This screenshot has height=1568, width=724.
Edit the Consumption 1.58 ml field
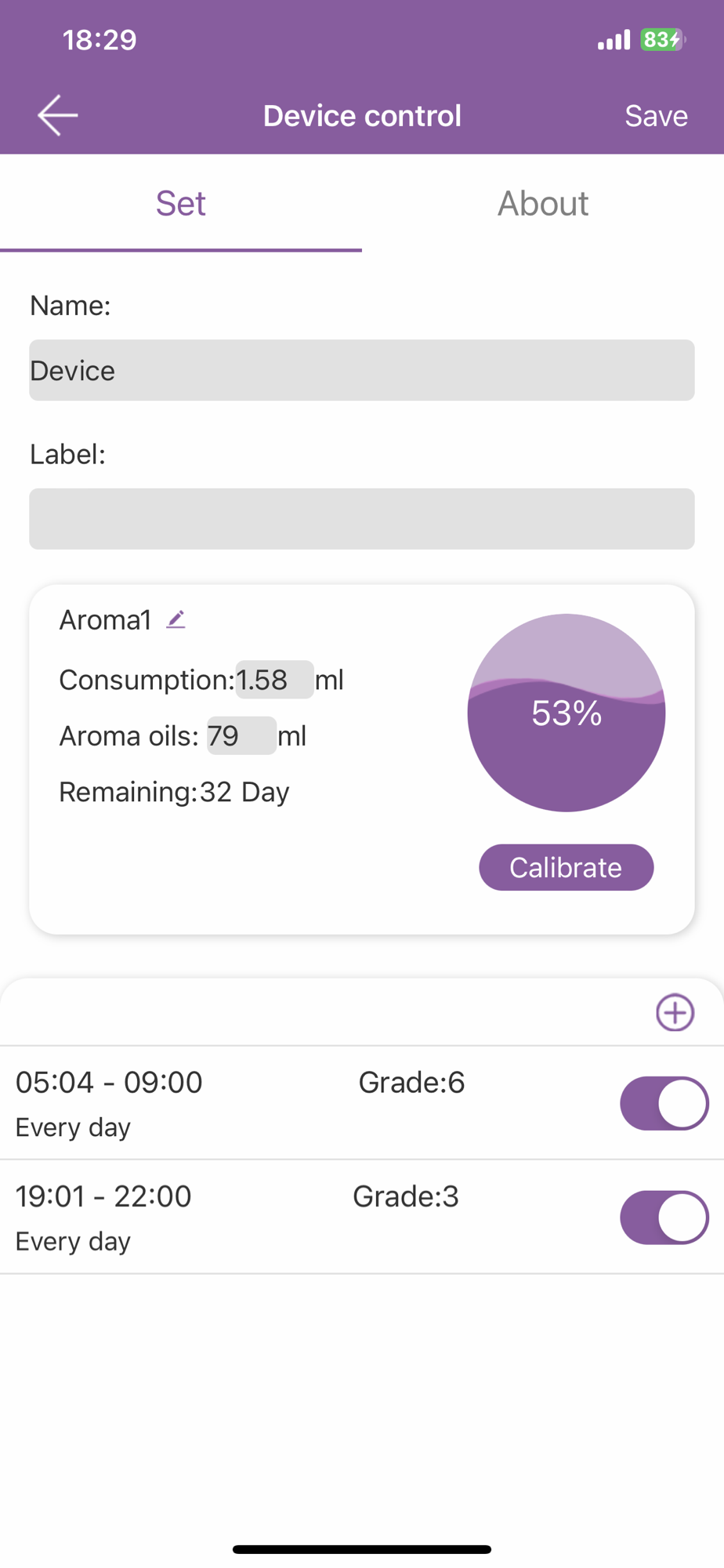[274, 680]
